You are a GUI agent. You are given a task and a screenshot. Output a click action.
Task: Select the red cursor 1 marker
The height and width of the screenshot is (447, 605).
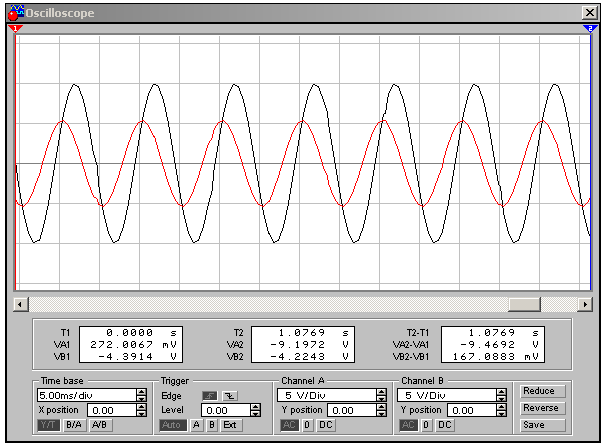pos(15,29)
